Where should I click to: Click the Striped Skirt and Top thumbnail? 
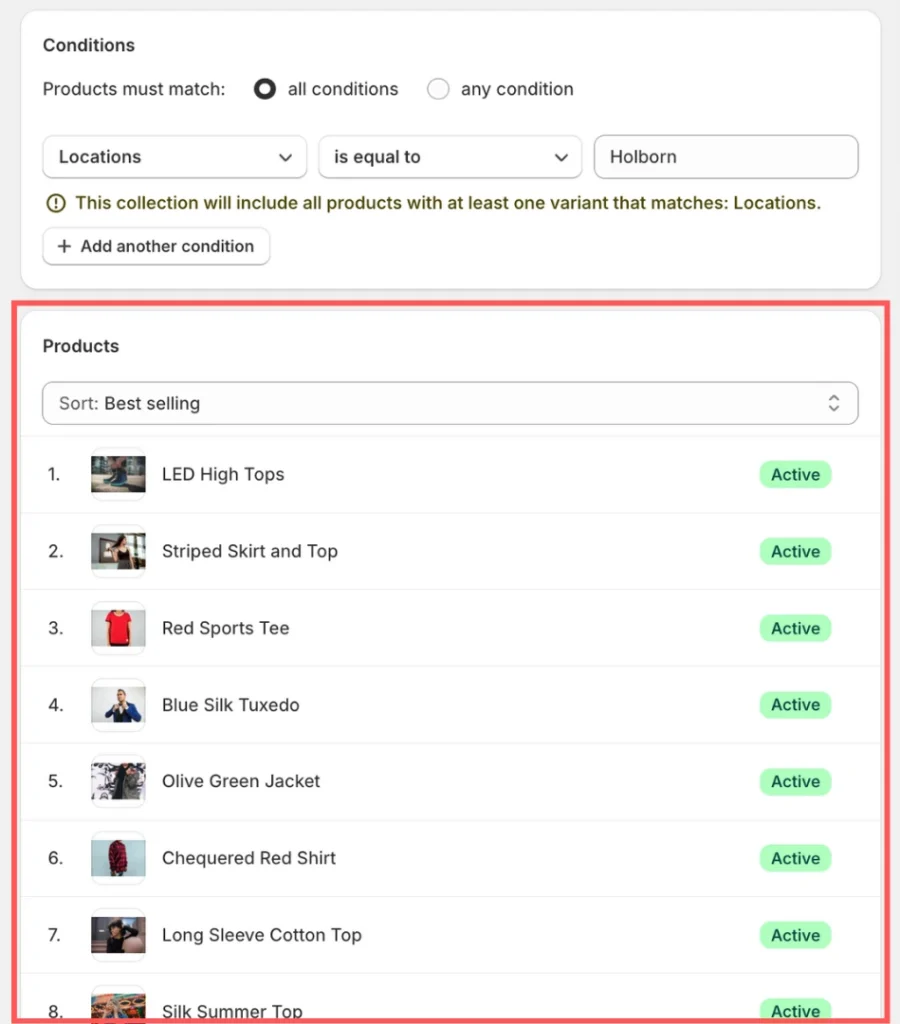tap(118, 552)
